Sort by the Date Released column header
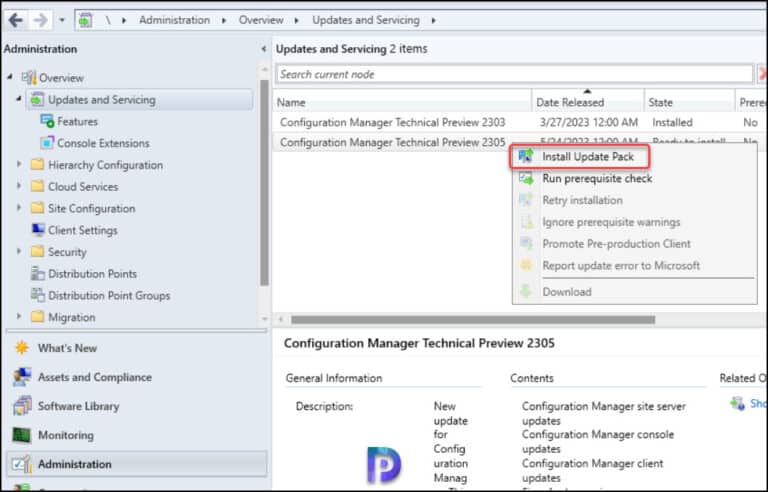 click(x=588, y=102)
